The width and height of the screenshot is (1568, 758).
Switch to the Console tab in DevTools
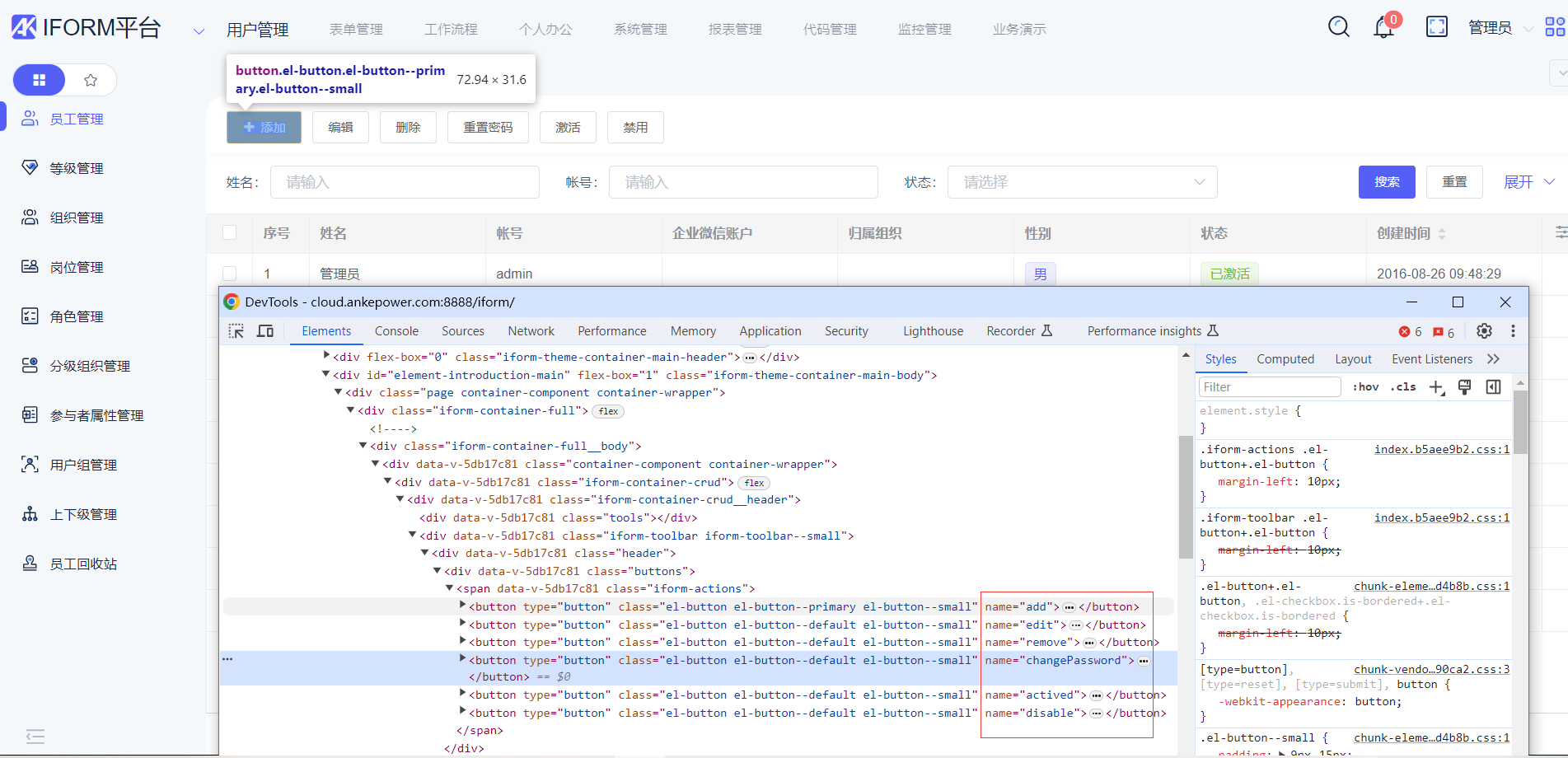pyautogui.click(x=396, y=331)
